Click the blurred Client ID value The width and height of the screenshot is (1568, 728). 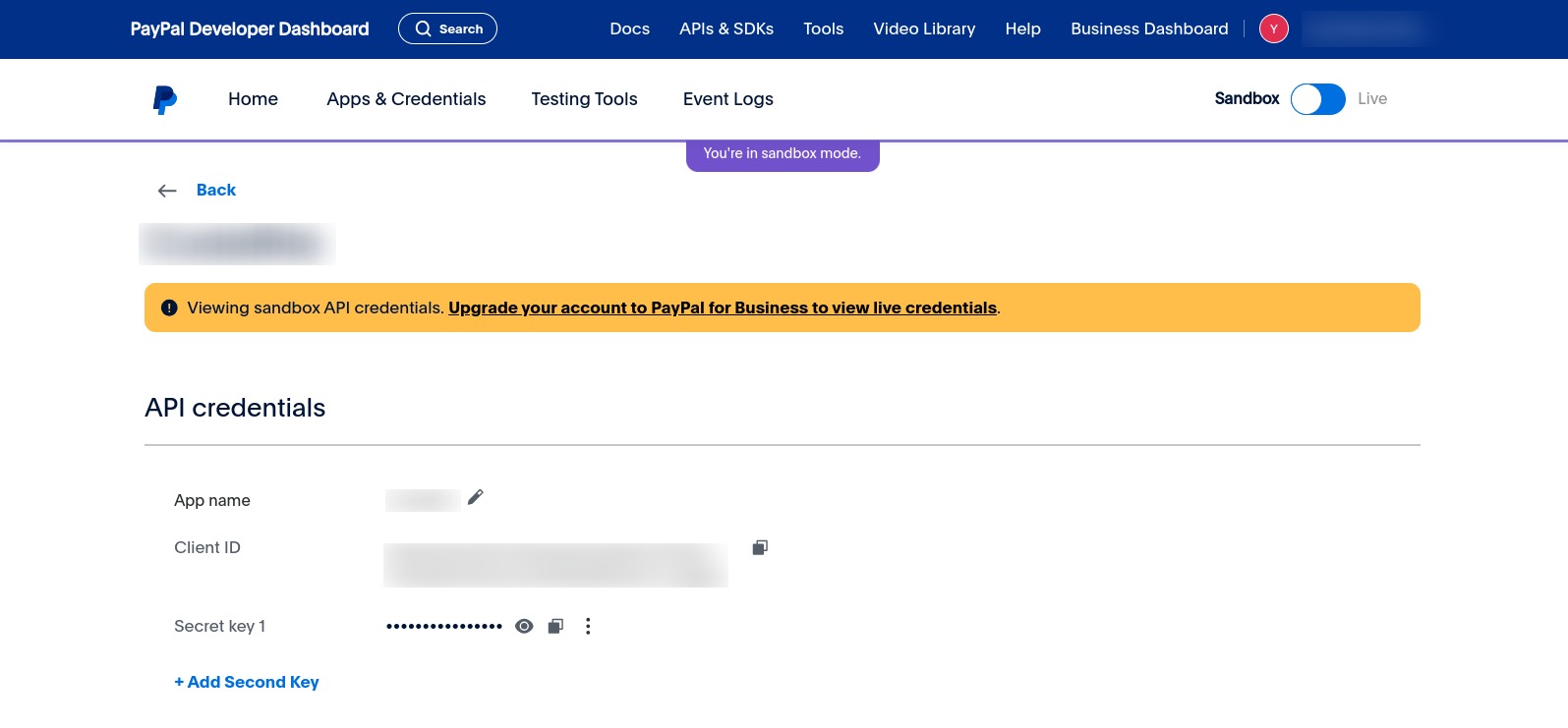pos(555,565)
